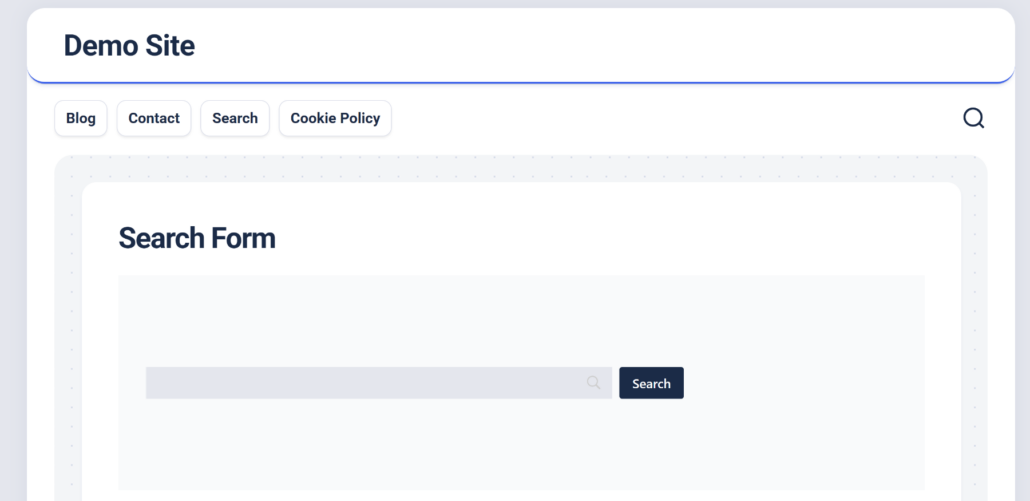This screenshot has width=1030, height=501.
Task: Click empty header area right of Demo Site
Action: coord(600,45)
